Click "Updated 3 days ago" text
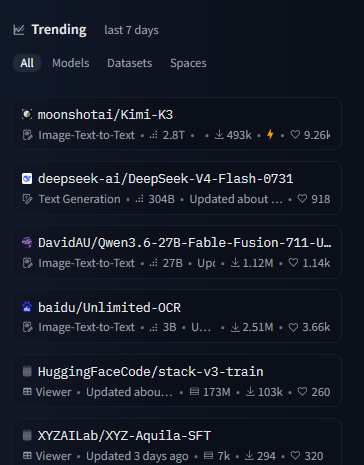Screen dimensions: 364x465 click(137, 456)
